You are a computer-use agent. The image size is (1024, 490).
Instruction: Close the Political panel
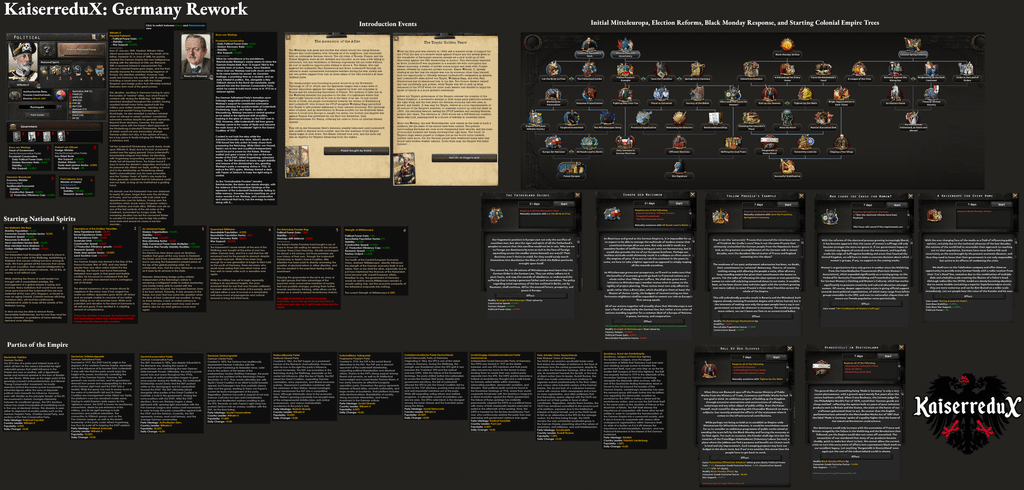(103, 37)
